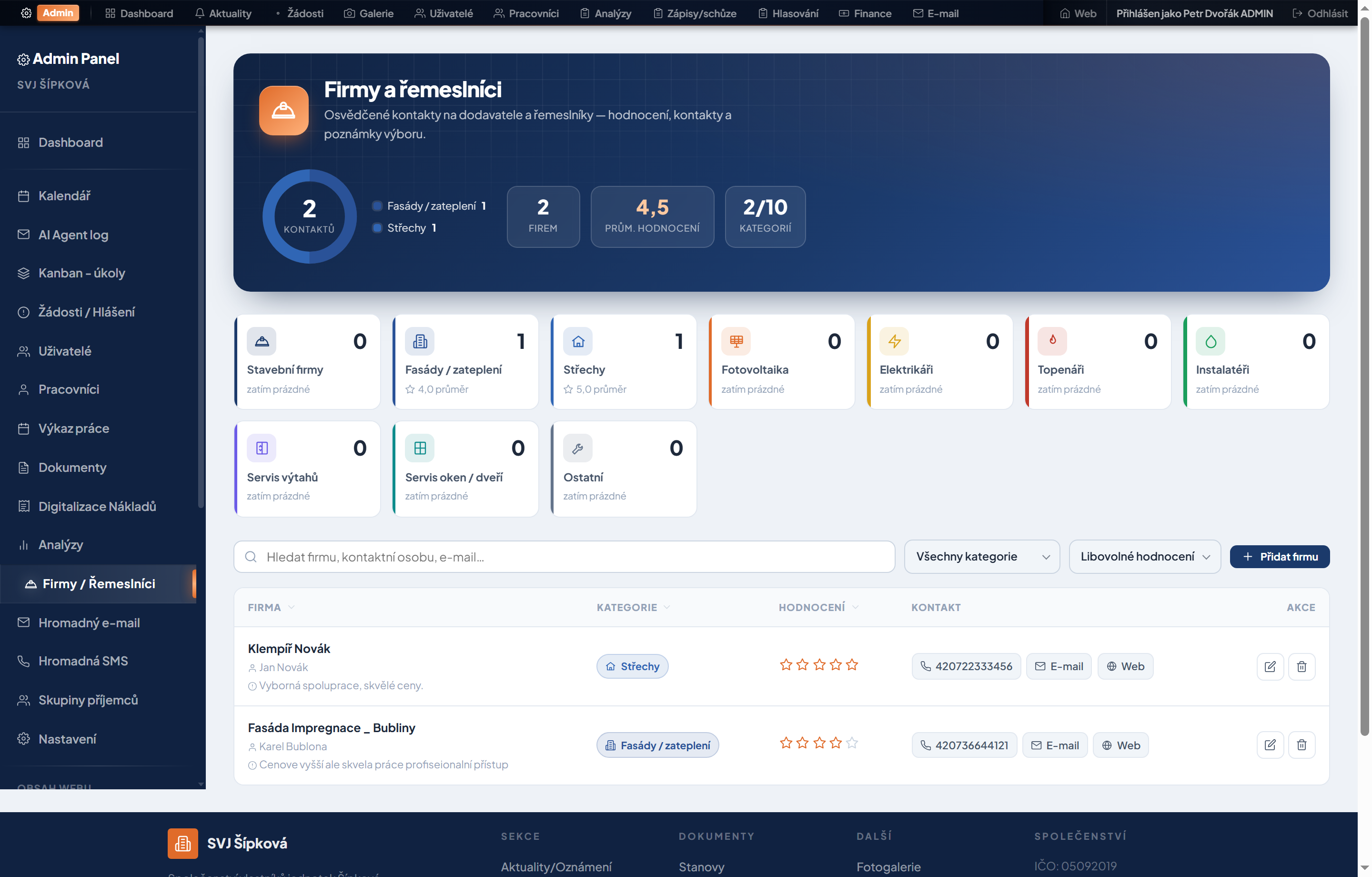Focus the Hledat firmu search field
The width and height of the screenshot is (1372, 877).
[564, 557]
